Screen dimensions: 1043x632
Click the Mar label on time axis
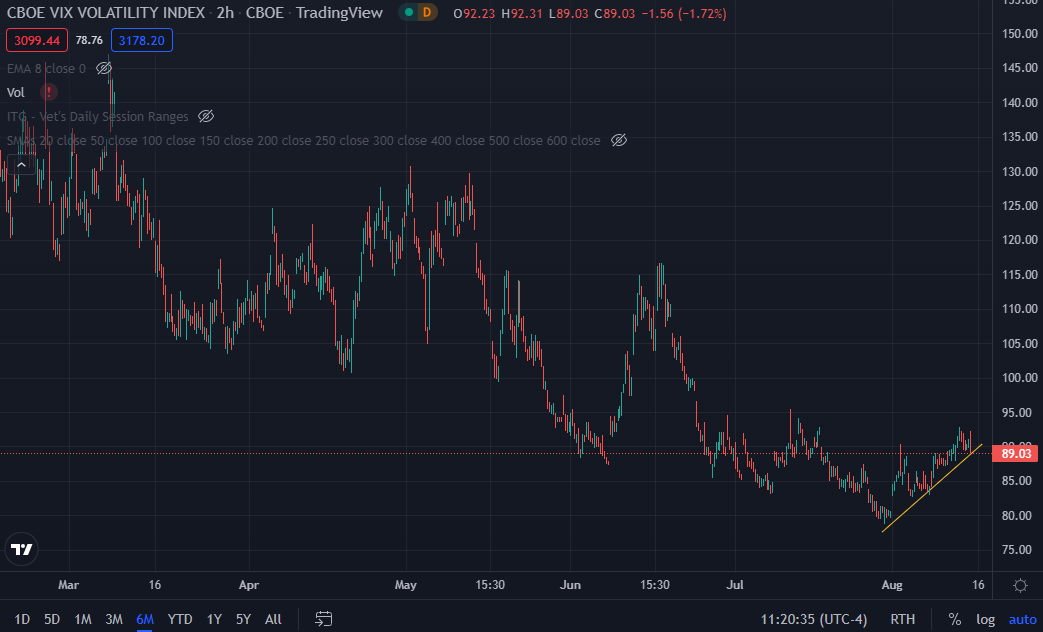[69, 585]
